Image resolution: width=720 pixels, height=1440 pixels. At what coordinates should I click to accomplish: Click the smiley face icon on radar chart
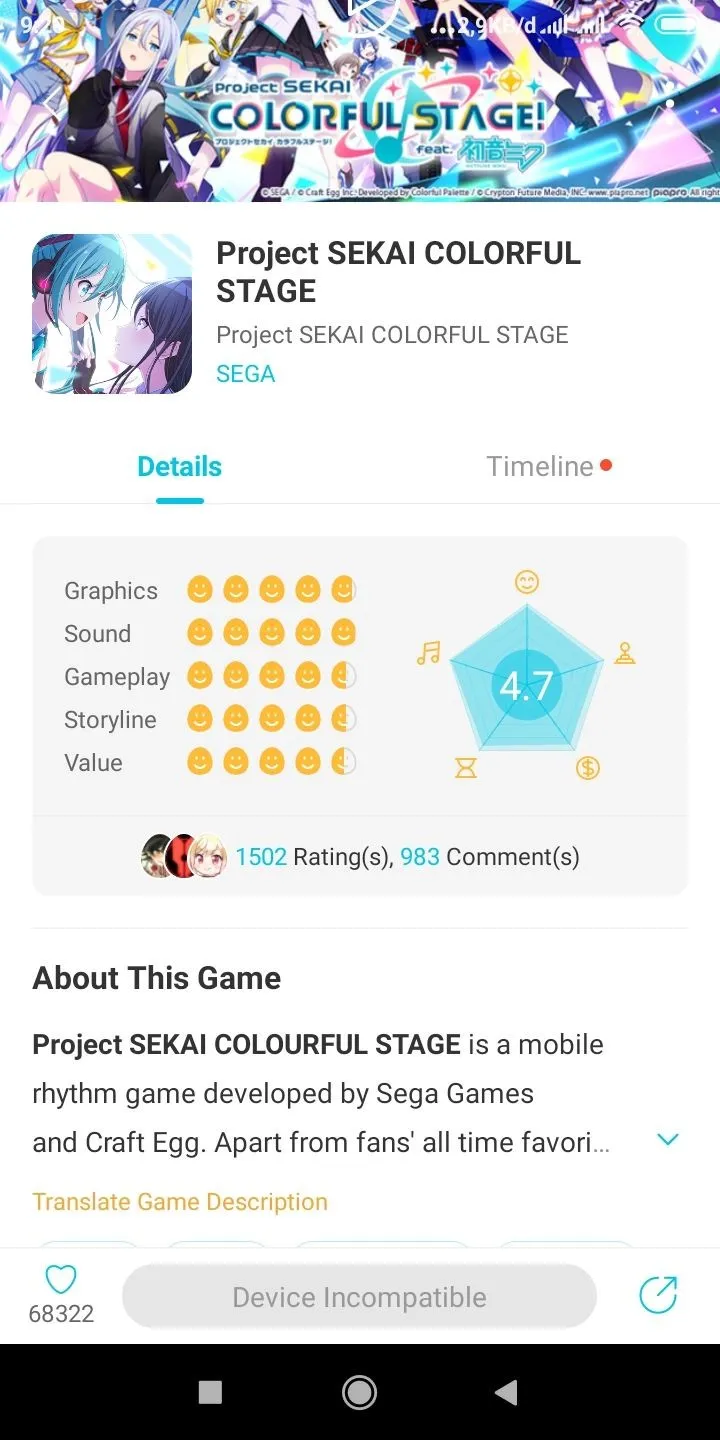526,581
